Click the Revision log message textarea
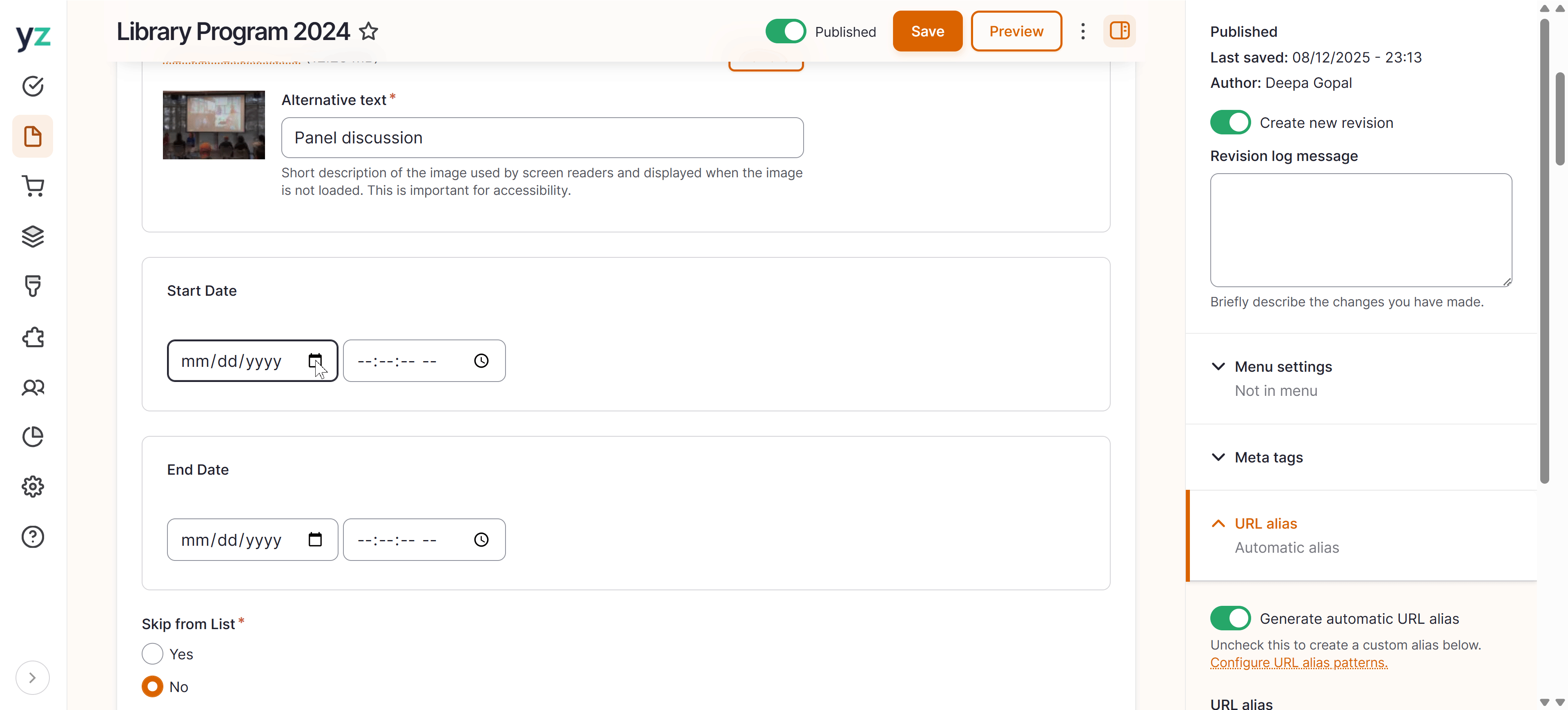The image size is (1568, 710). point(1361,230)
